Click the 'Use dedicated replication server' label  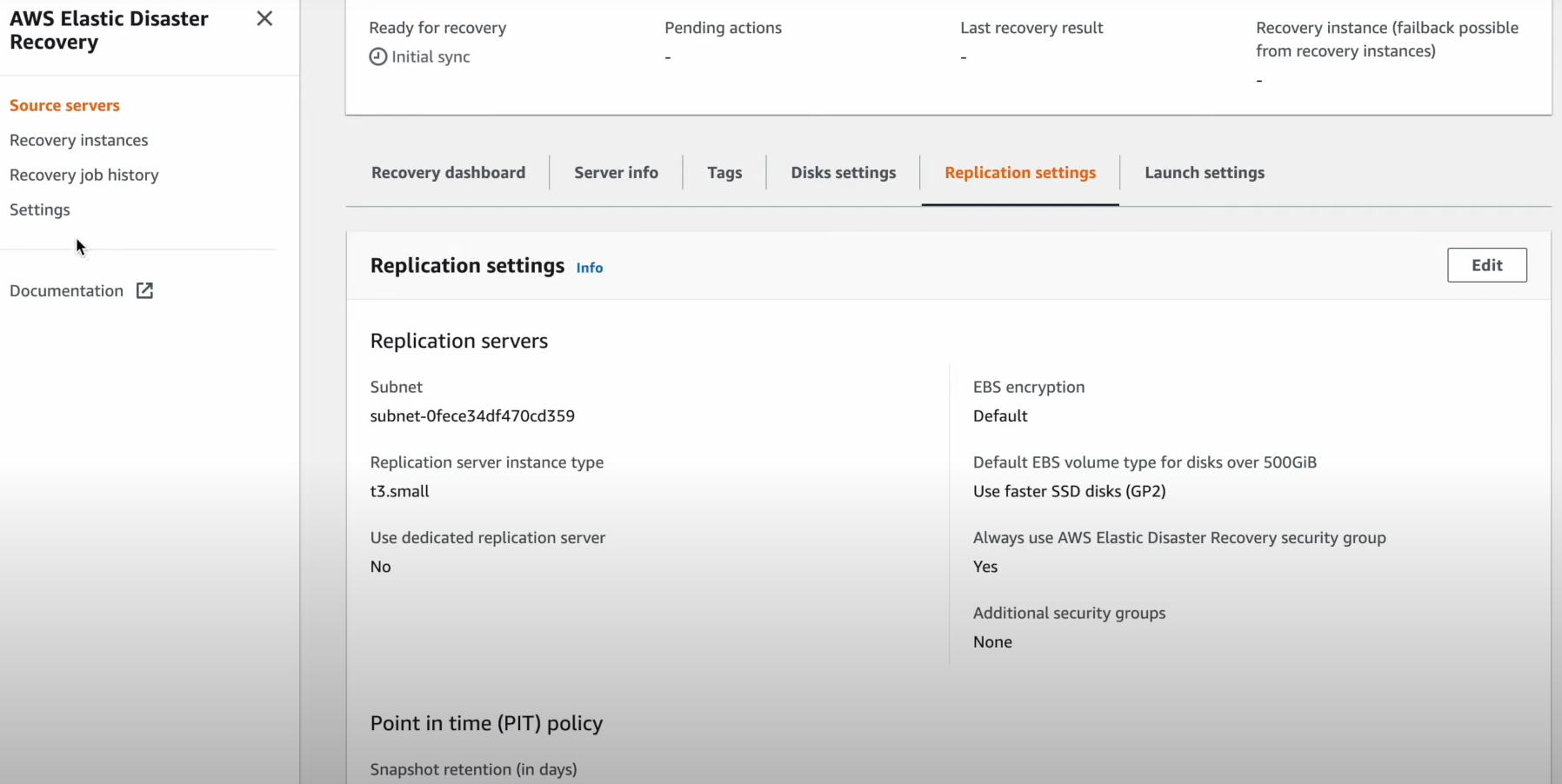(x=488, y=538)
